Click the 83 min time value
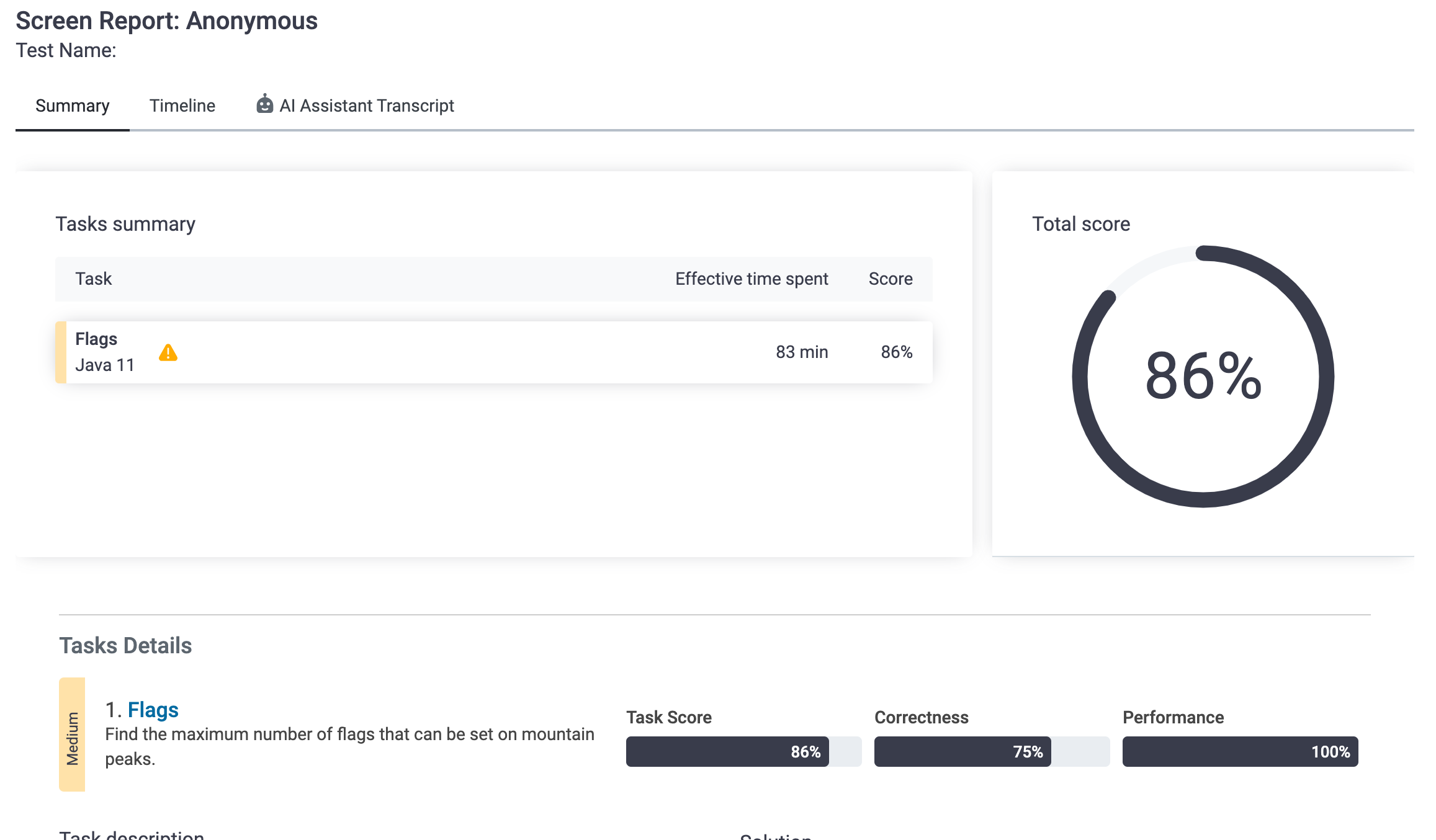1436x840 pixels. [801, 352]
